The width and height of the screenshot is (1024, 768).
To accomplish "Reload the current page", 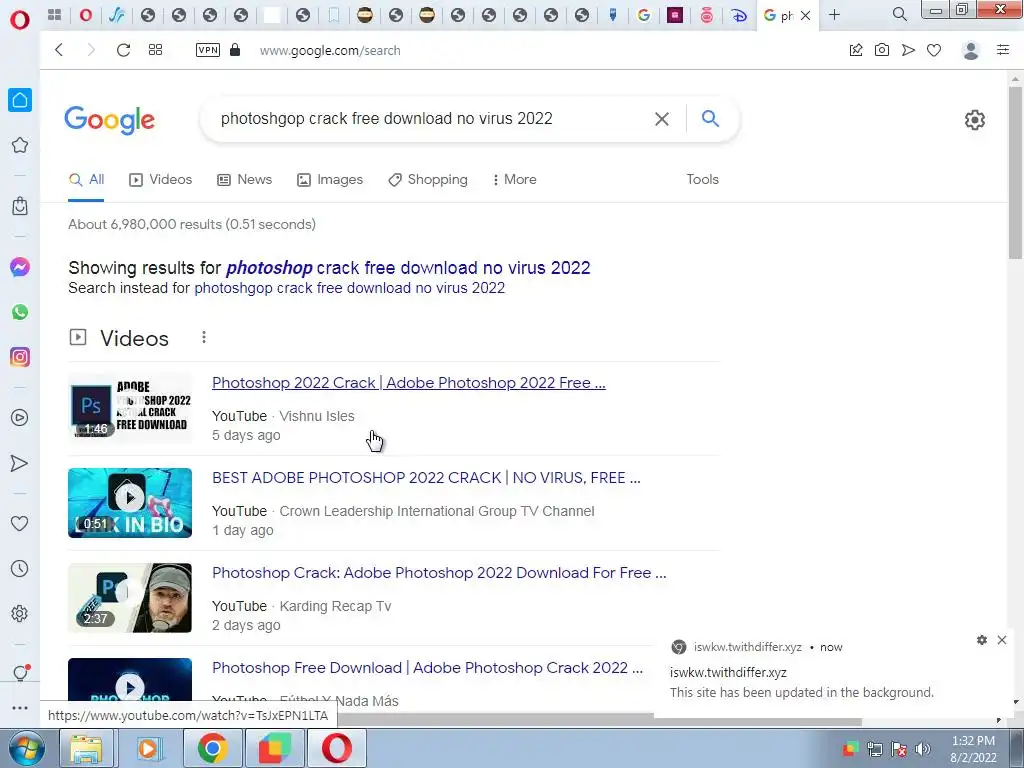I will click(x=123, y=50).
